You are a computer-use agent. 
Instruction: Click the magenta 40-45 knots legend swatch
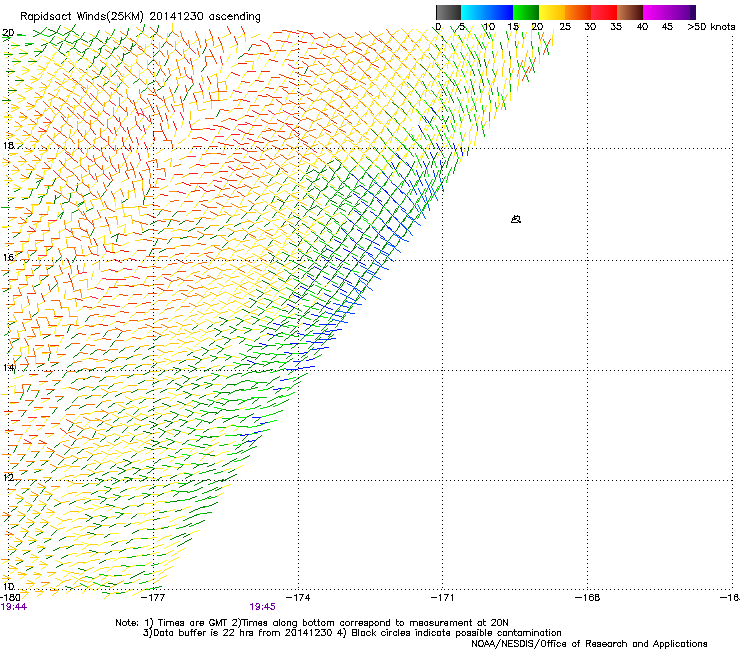click(x=656, y=12)
